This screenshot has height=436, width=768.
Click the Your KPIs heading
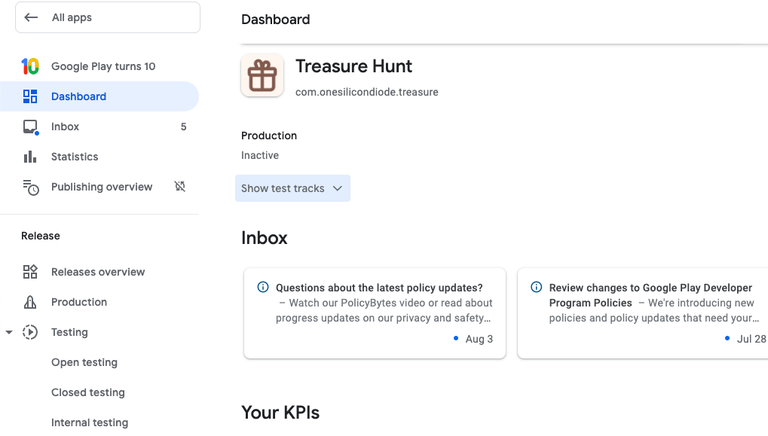tap(280, 412)
